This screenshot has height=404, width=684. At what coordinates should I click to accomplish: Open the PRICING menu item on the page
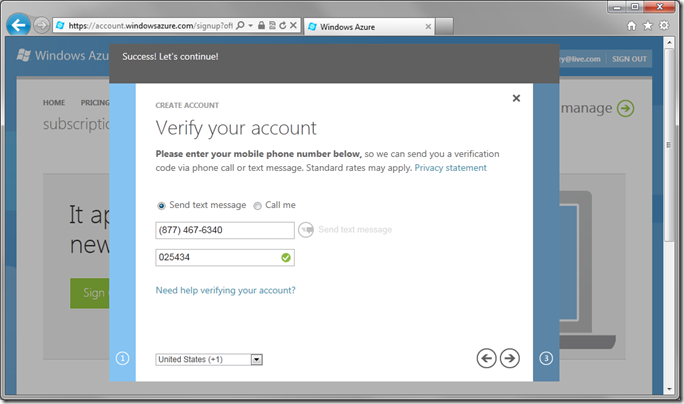pos(95,103)
